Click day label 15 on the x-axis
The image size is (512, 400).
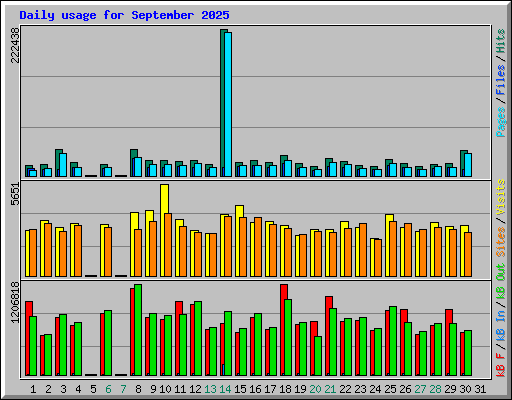point(240,389)
